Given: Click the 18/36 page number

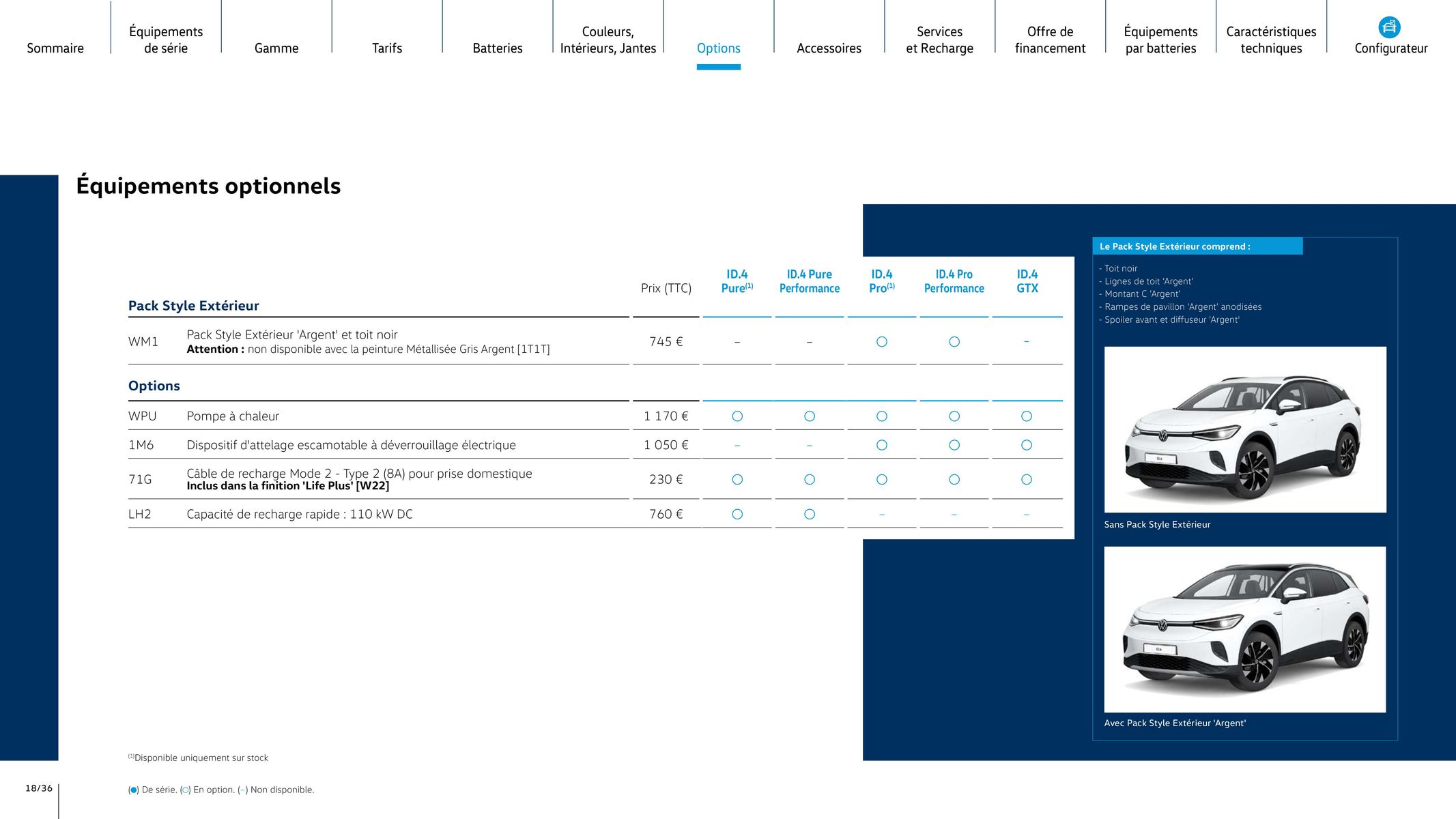Looking at the screenshot, I should coord(39,788).
